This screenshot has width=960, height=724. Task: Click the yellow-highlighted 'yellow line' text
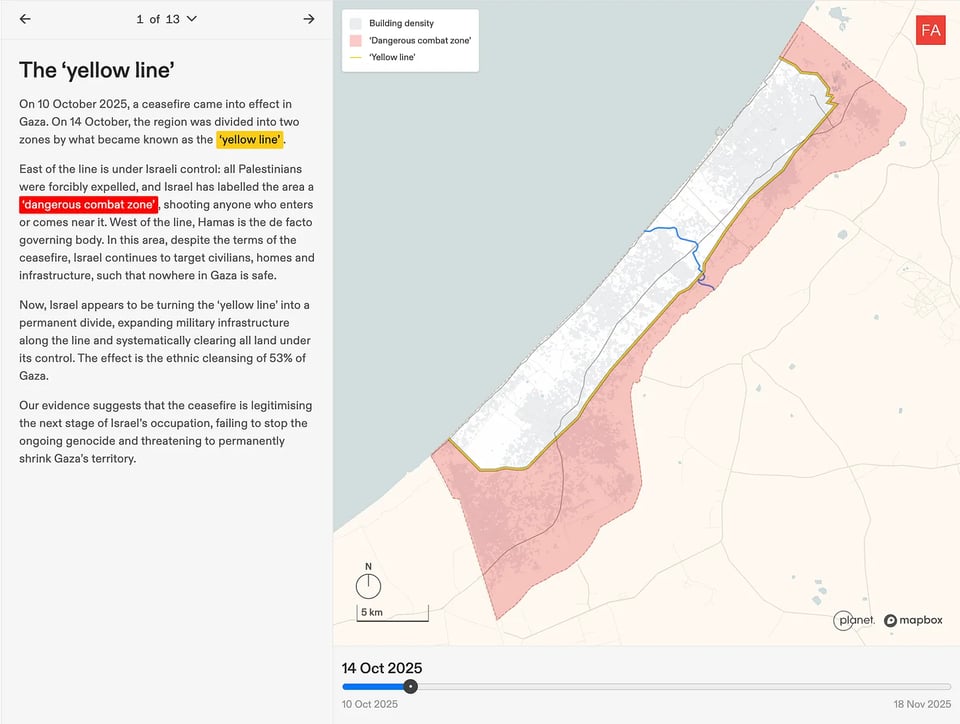[250, 139]
